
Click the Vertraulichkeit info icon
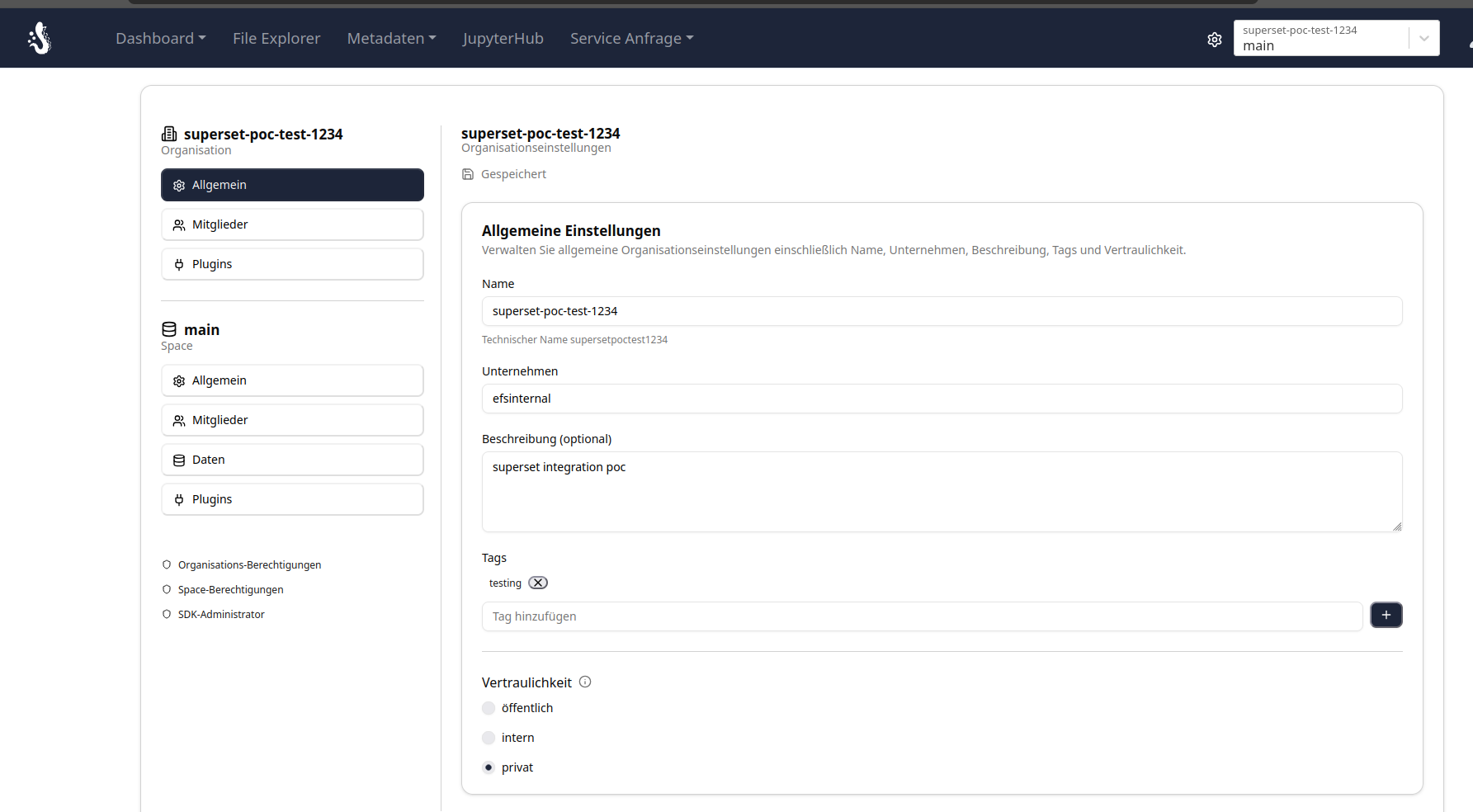point(585,682)
